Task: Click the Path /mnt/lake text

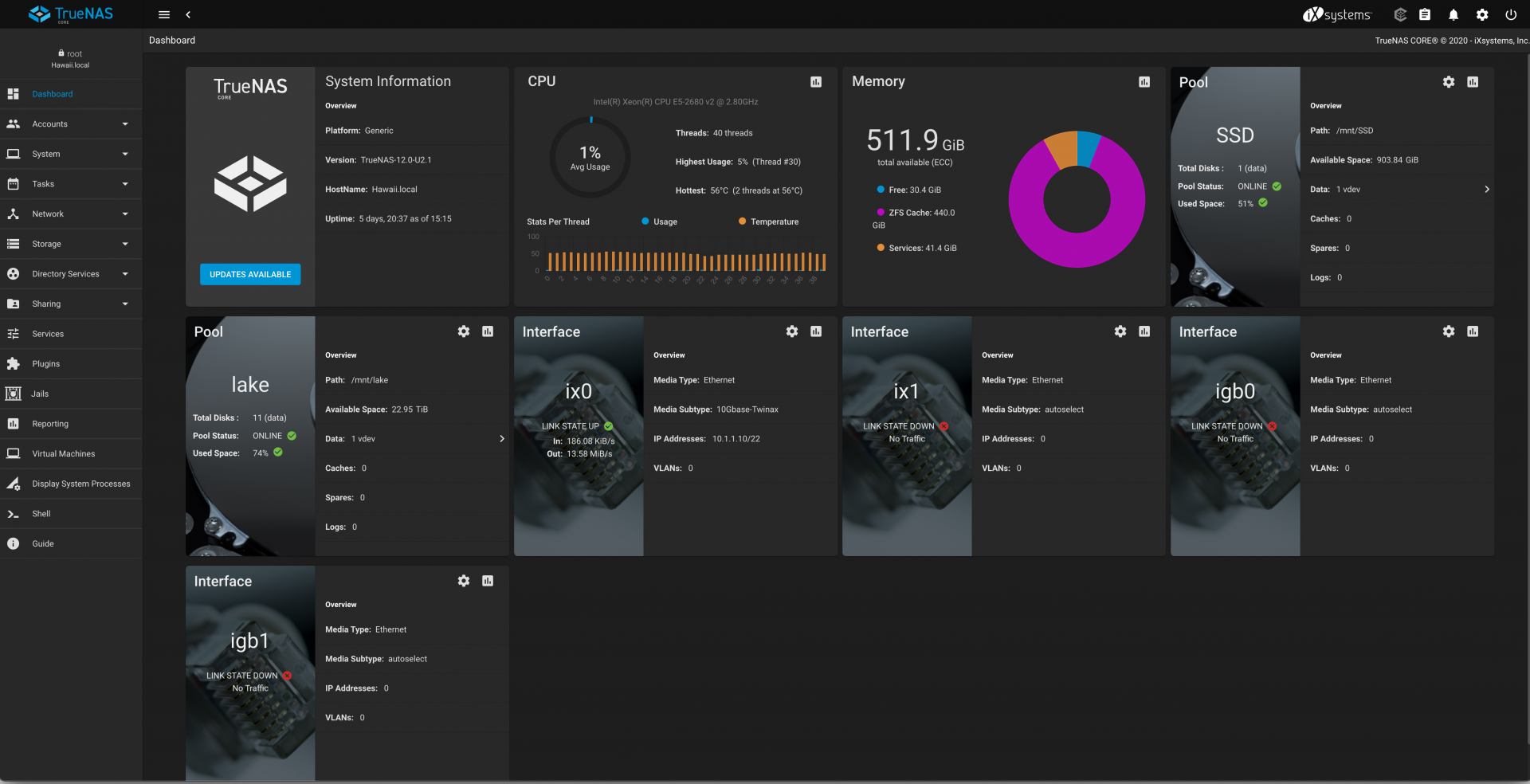Action: coord(357,380)
